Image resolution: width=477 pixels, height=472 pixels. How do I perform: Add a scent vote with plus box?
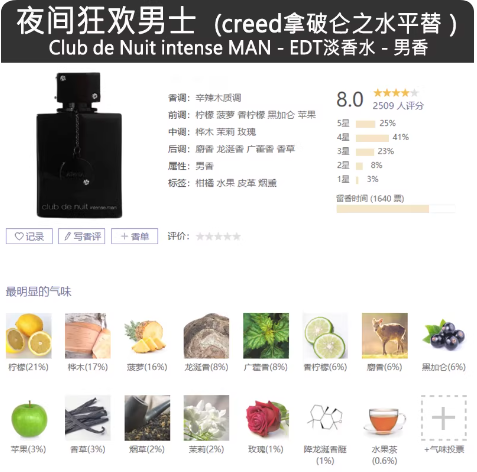444,418
